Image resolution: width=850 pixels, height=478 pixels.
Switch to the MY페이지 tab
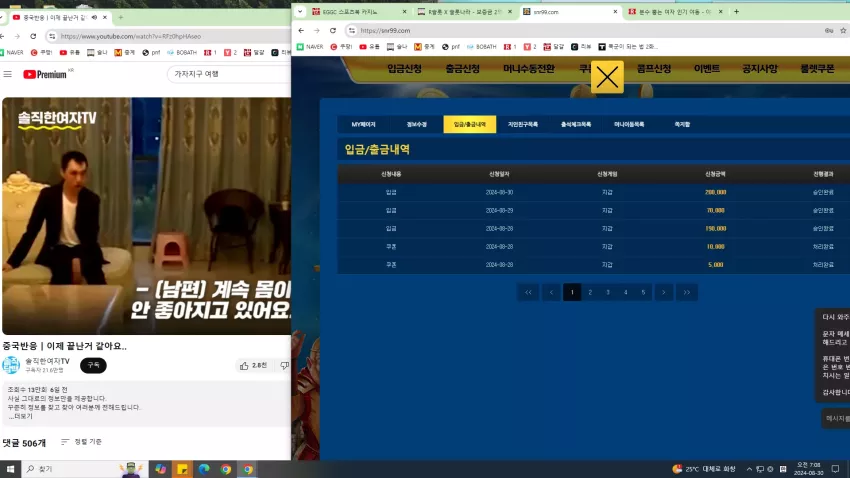pos(363,125)
